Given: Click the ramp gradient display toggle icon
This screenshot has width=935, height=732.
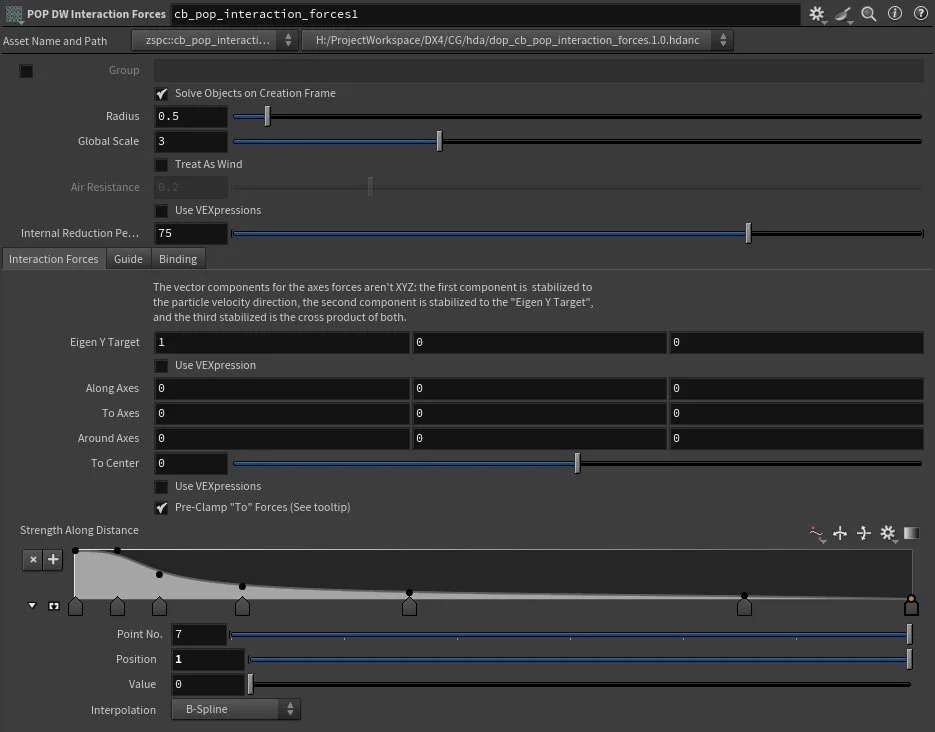Looking at the screenshot, I should pos(911,533).
